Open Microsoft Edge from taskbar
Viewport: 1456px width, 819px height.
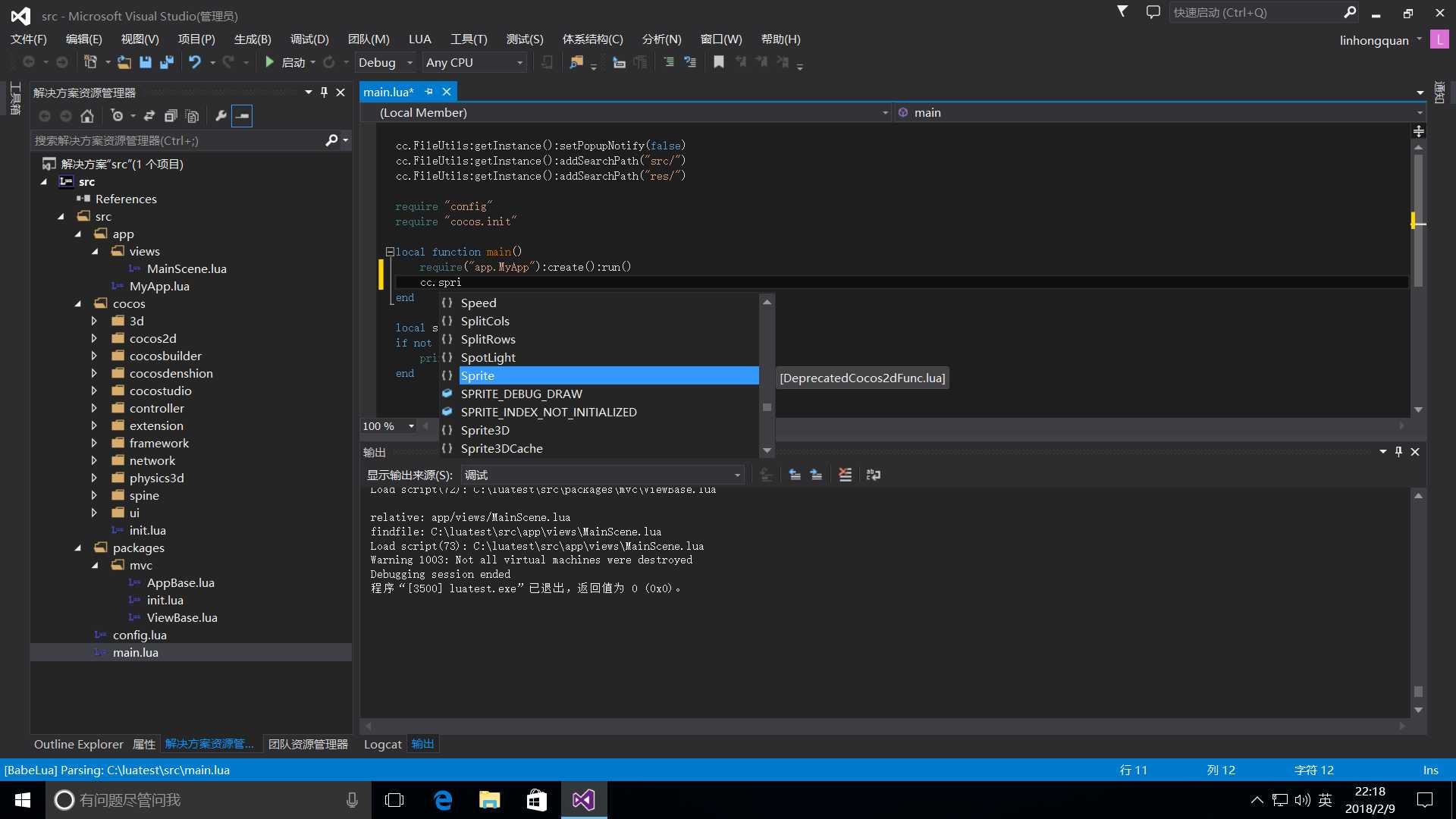(442, 800)
